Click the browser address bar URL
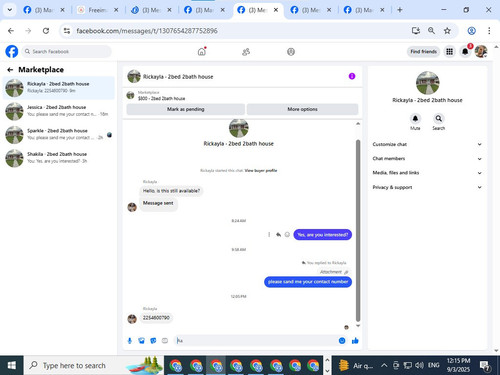500x375 pixels. 147,31
